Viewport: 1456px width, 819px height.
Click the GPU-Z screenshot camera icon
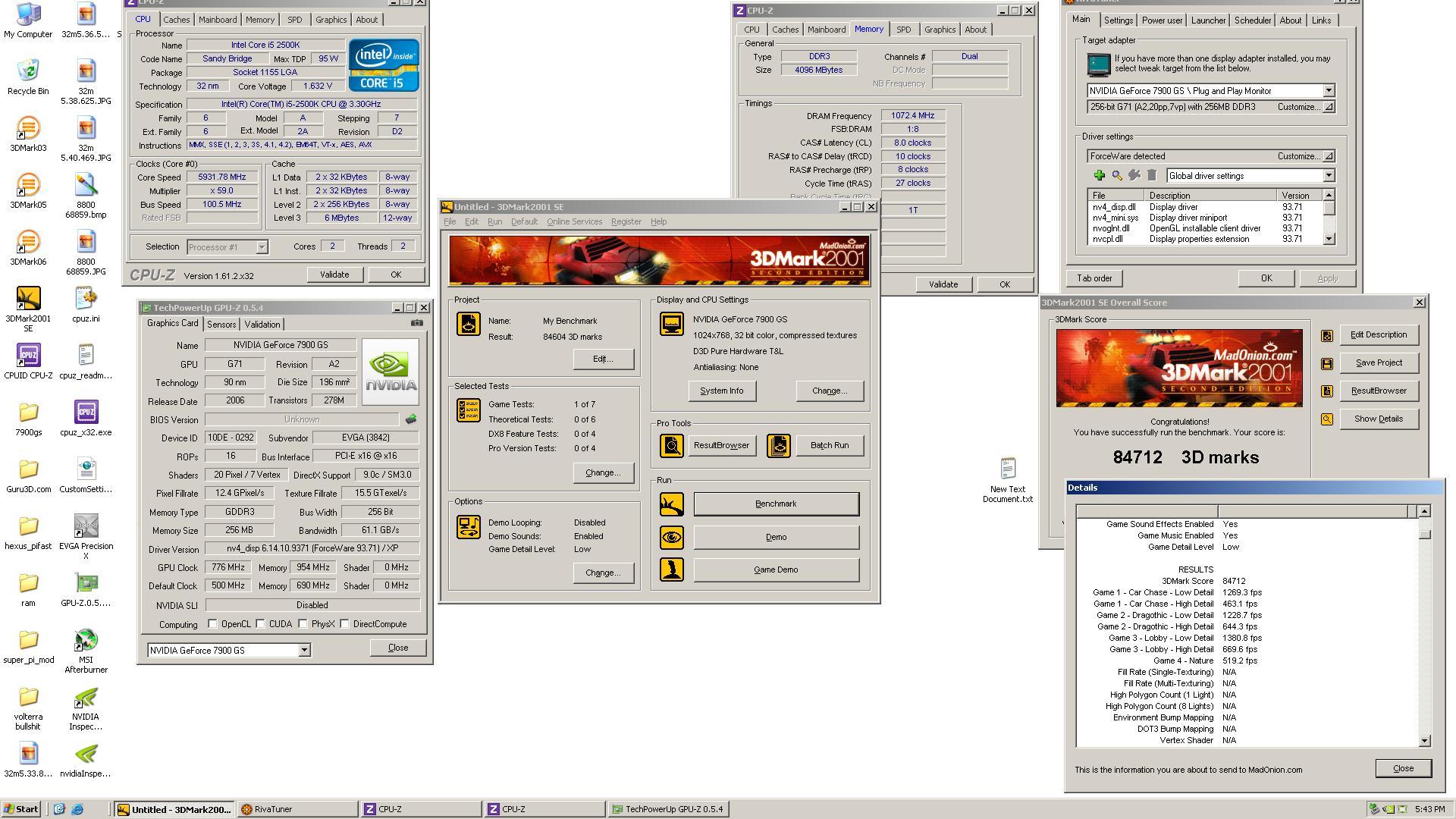tap(416, 323)
